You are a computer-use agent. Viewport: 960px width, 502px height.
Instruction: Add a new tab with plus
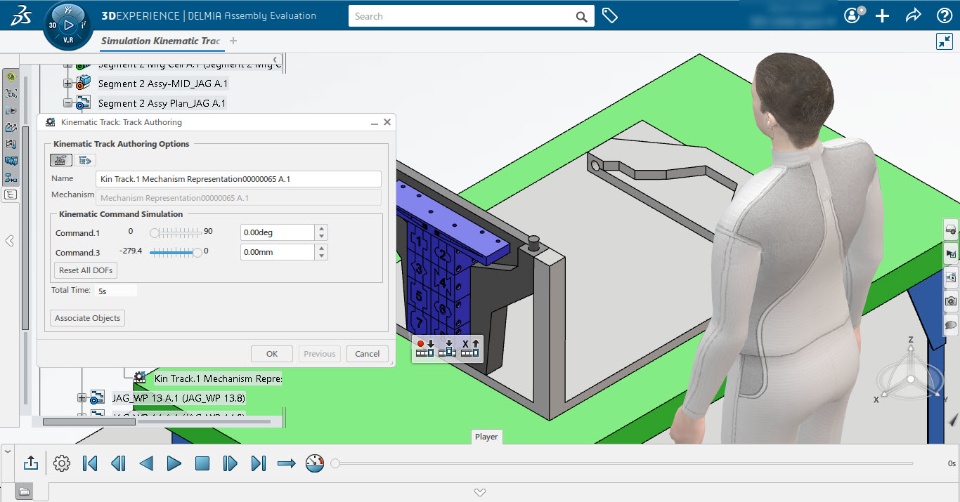233,41
